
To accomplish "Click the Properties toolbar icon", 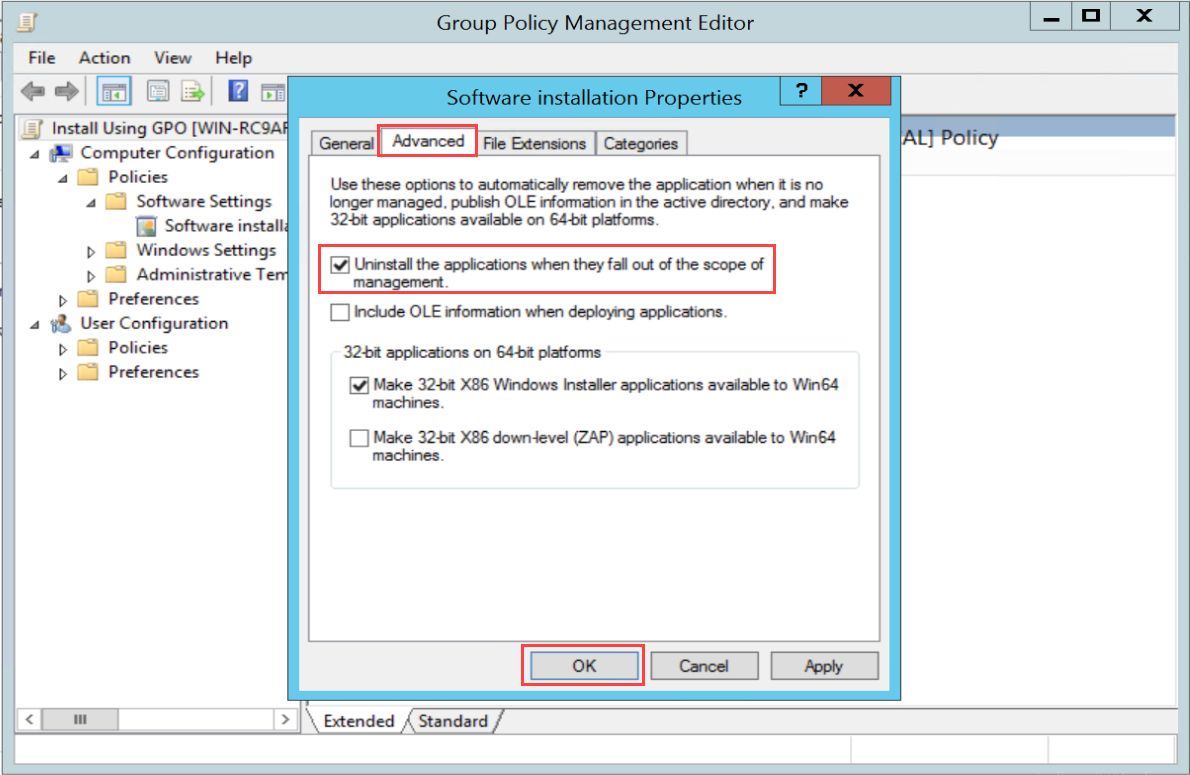I will 158,92.
